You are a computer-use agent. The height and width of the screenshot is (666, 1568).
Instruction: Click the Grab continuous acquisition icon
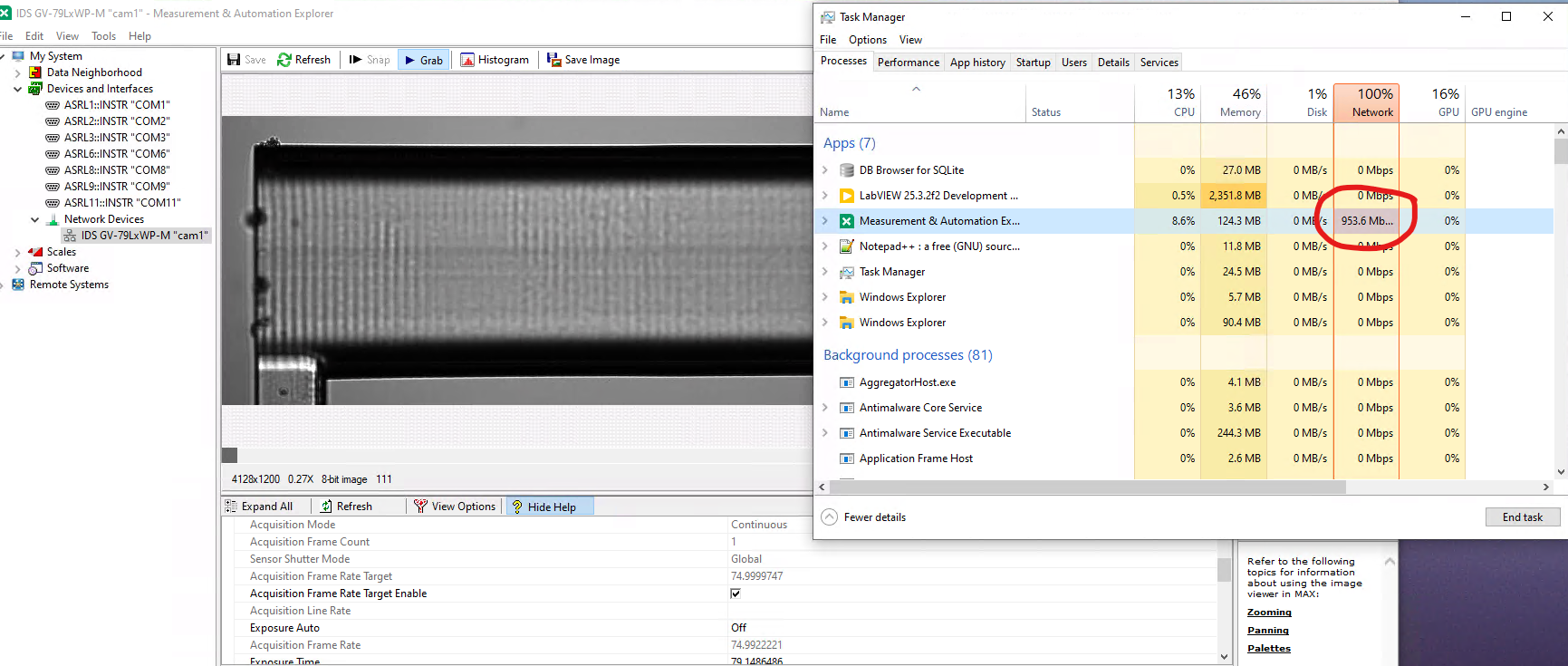point(410,60)
